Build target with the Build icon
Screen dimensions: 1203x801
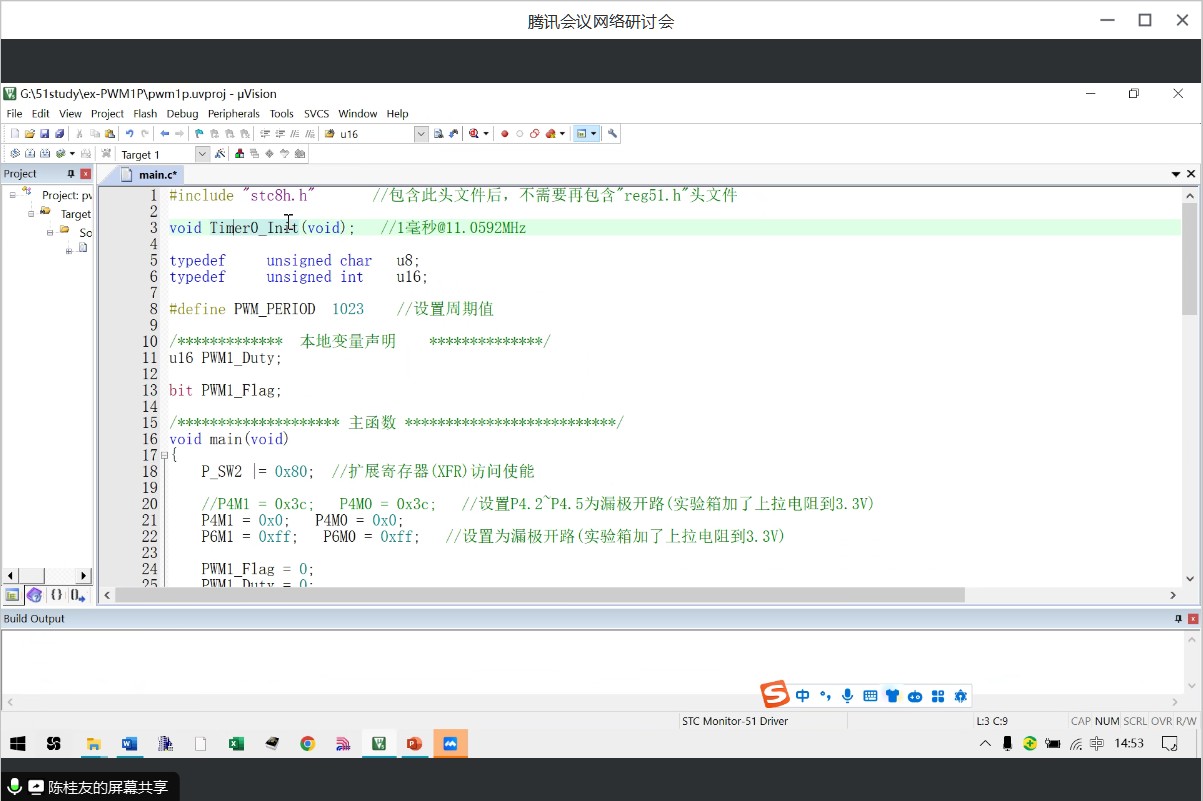click(30, 154)
